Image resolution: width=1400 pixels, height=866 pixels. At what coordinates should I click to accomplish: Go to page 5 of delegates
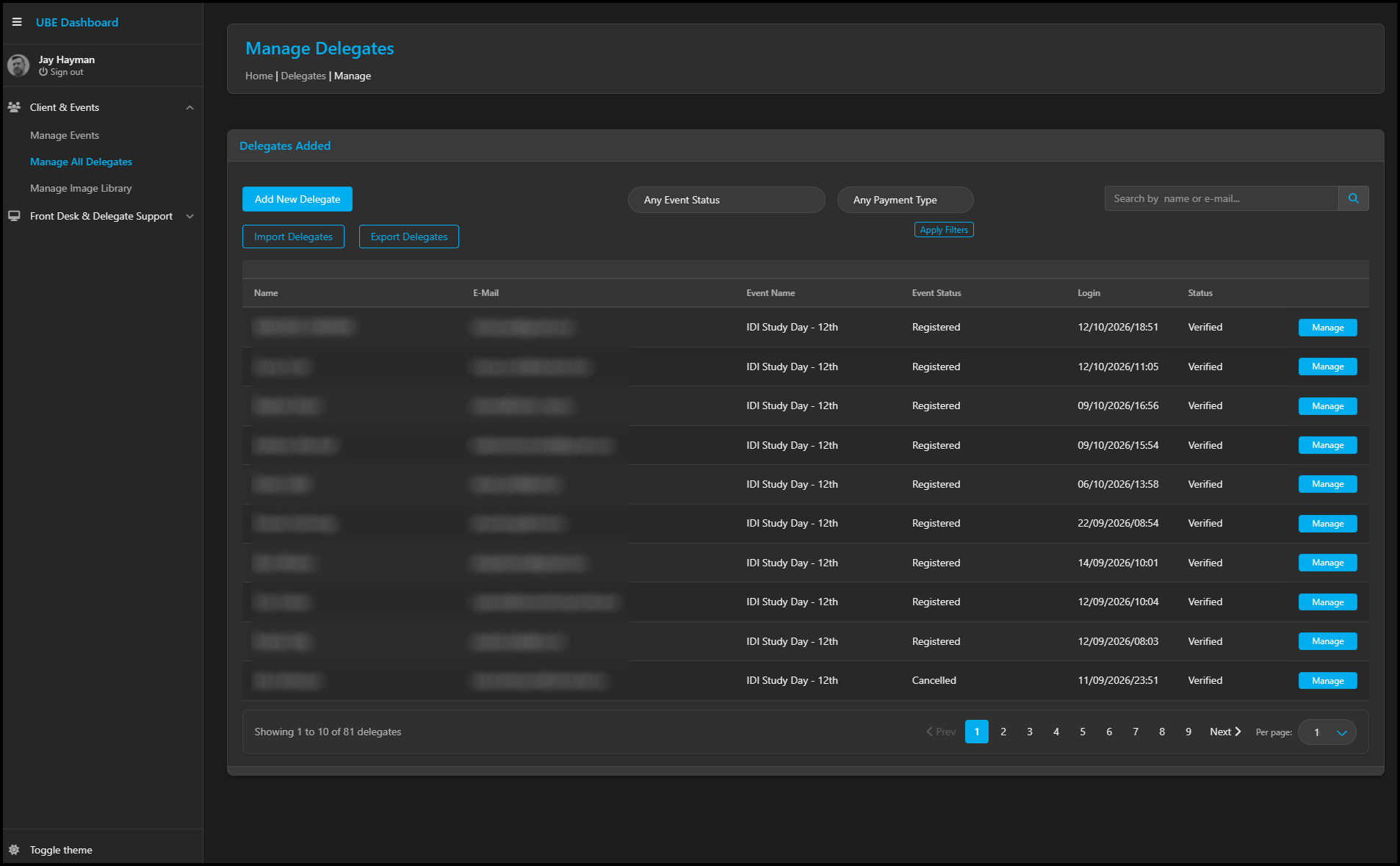click(1083, 732)
